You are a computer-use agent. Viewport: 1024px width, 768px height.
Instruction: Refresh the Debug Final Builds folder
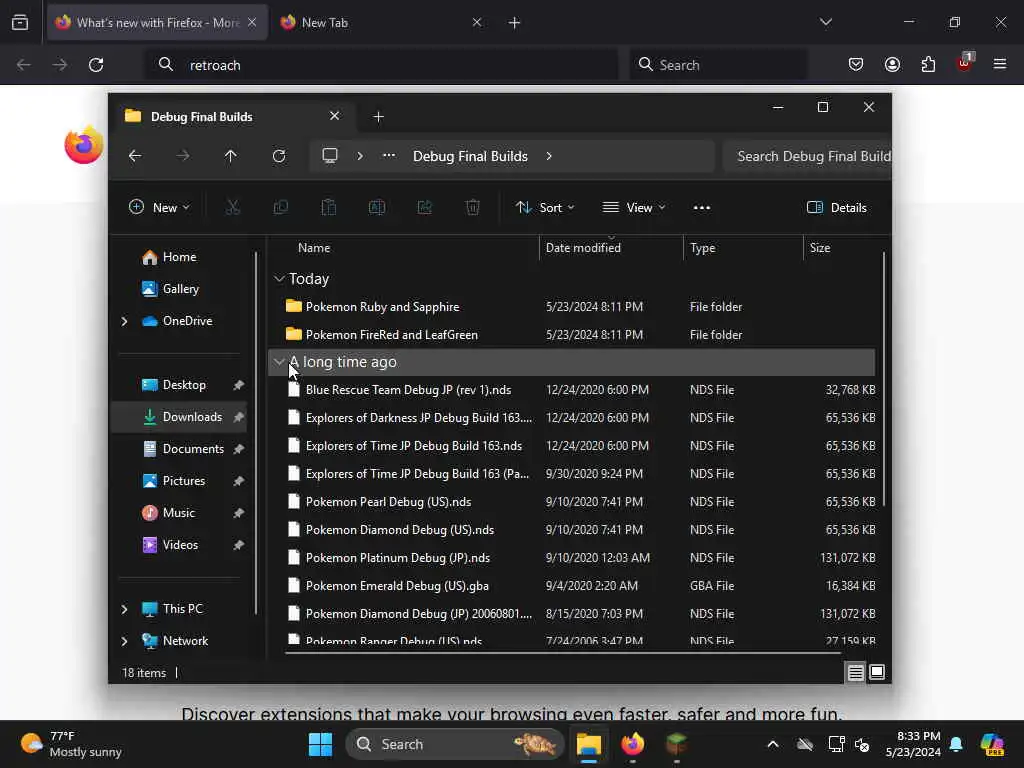click(x=279, y=156)
